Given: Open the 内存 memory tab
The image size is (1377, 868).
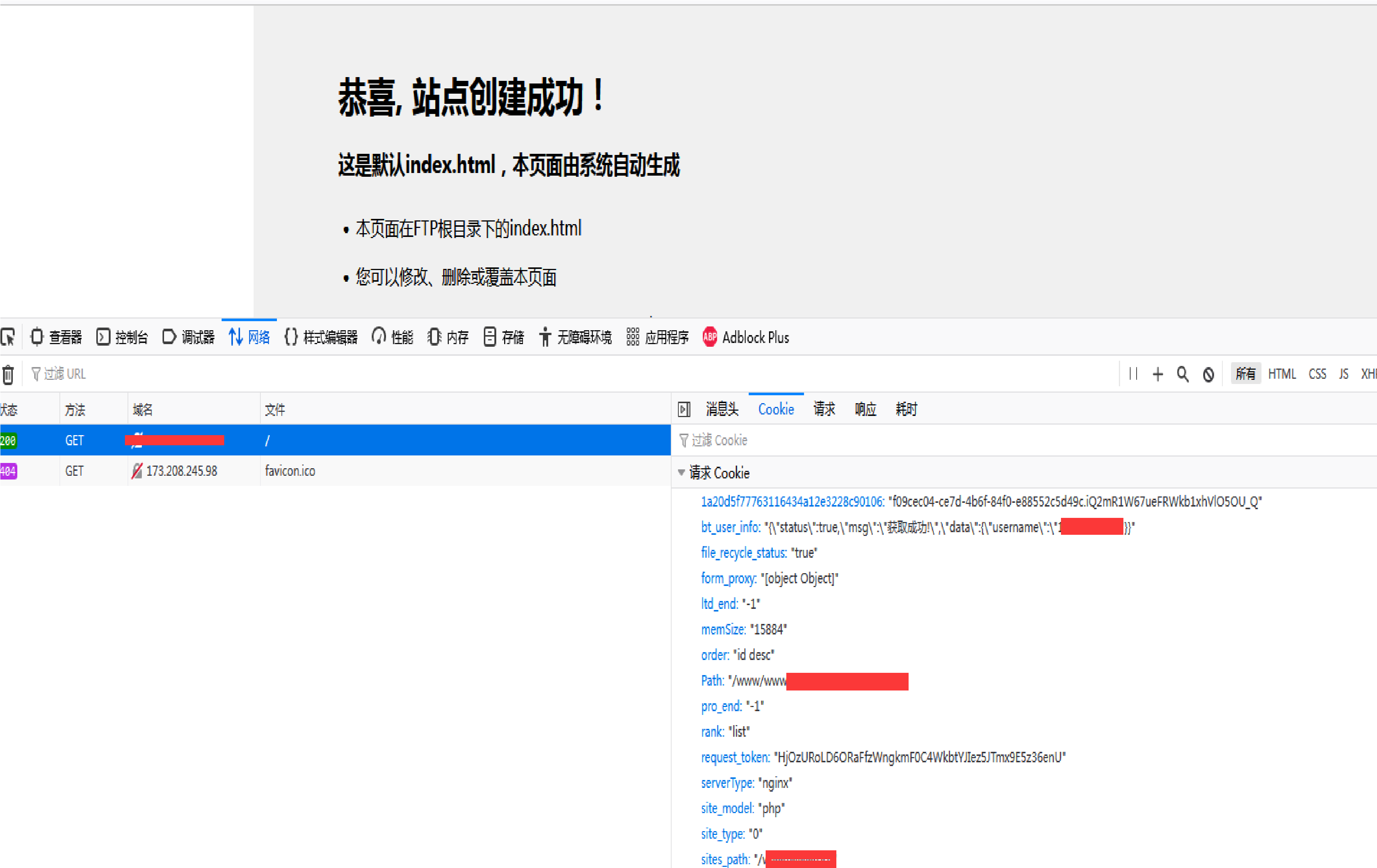Looking at the screenshot, I should (448, 337).
